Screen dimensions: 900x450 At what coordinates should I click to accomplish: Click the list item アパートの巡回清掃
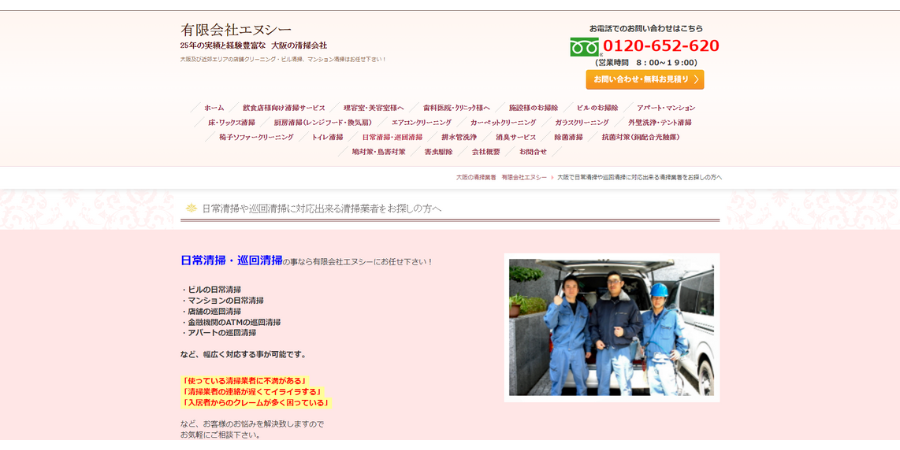click(x=222, y=333)
